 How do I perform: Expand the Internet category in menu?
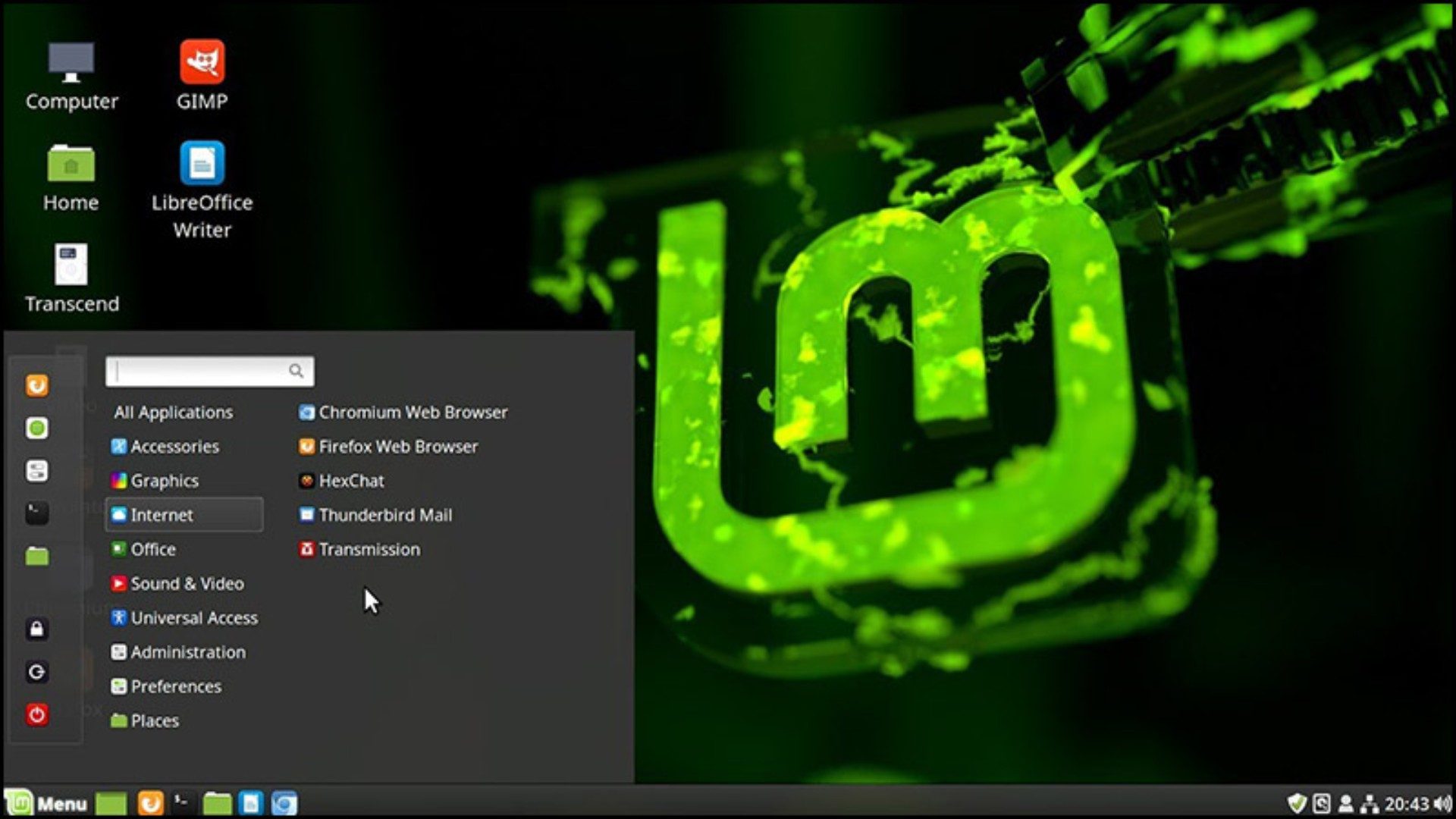click(x=162, y=514)
